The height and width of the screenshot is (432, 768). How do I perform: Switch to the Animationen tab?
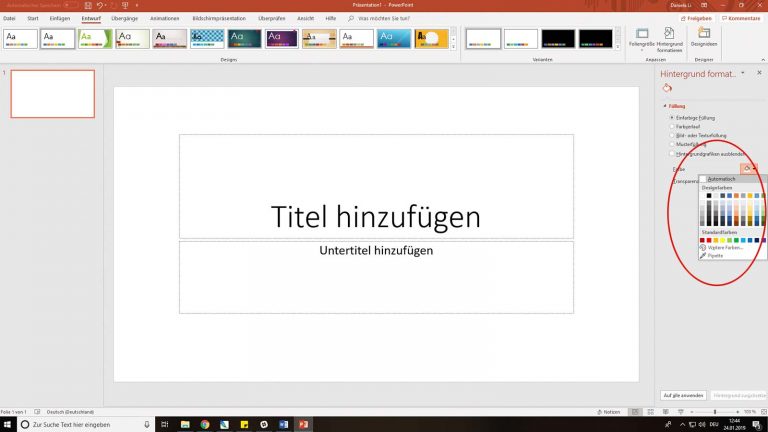pyautogui.click(x=165, y=18)
